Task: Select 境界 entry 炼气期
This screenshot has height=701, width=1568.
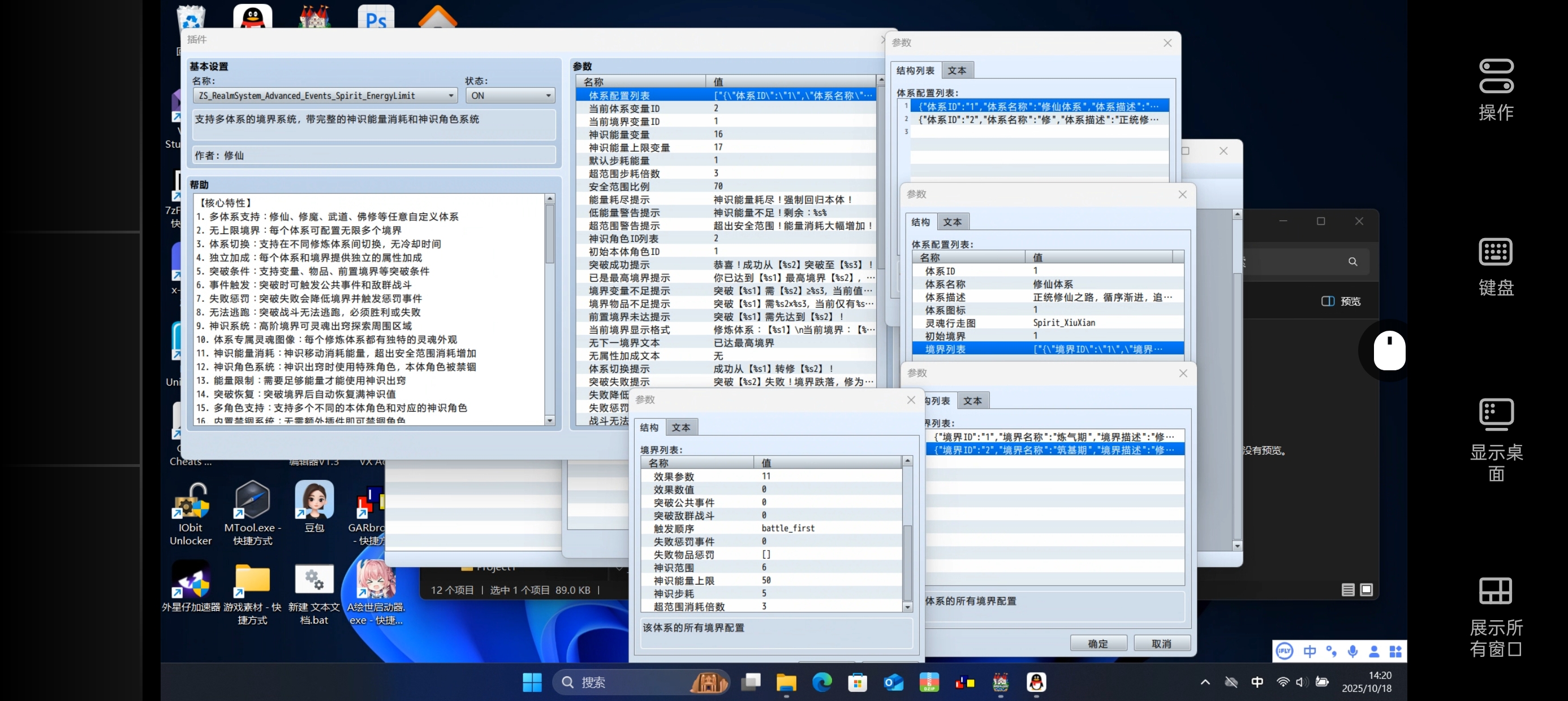Action: [x=1054, y=437]
